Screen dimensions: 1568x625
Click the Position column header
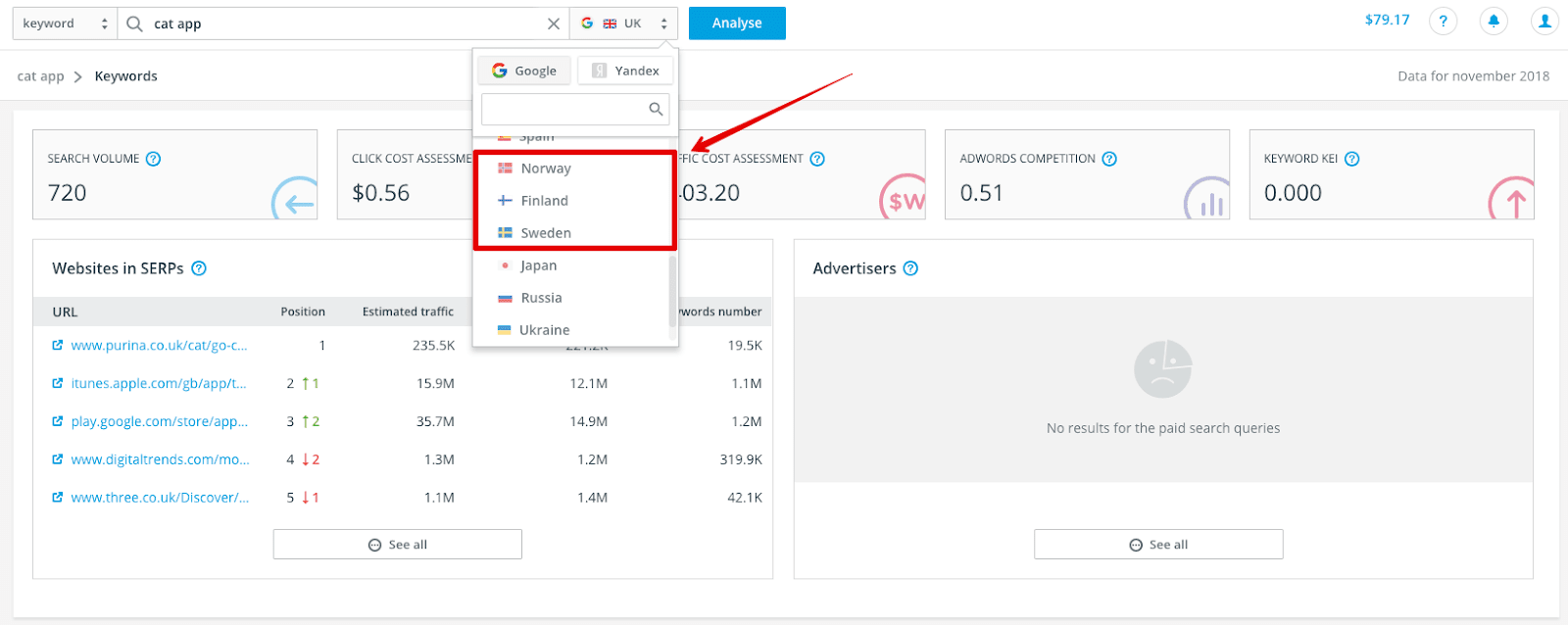[x=303, y=312]
